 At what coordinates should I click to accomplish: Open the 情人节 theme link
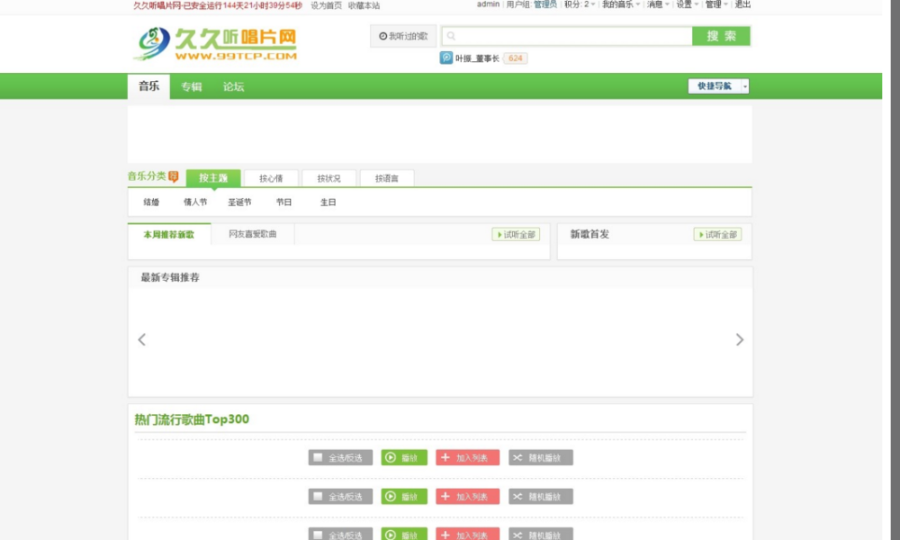195,202
